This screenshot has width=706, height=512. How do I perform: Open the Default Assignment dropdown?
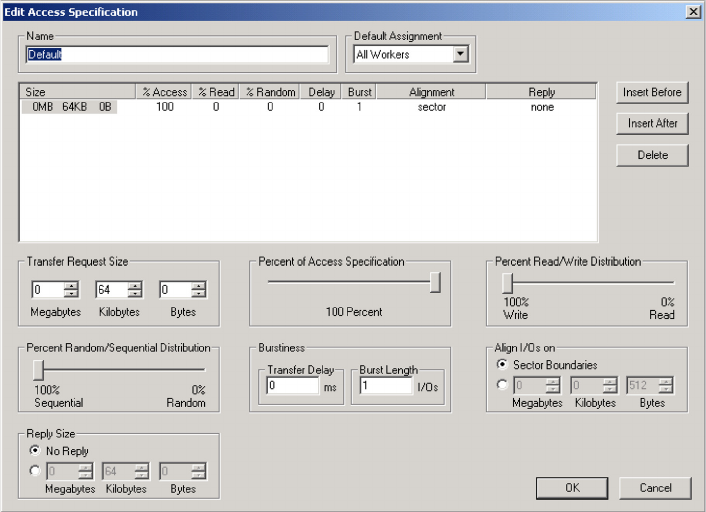point(460,55)
